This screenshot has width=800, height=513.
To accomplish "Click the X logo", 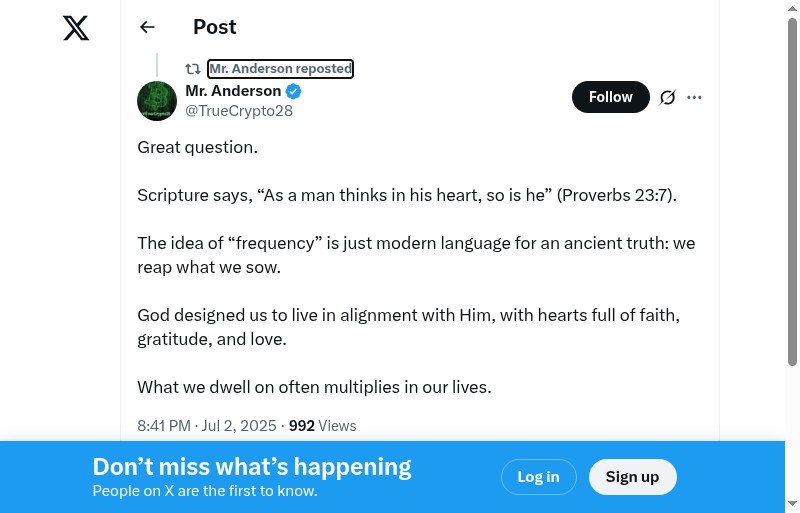I will (76, 28).
